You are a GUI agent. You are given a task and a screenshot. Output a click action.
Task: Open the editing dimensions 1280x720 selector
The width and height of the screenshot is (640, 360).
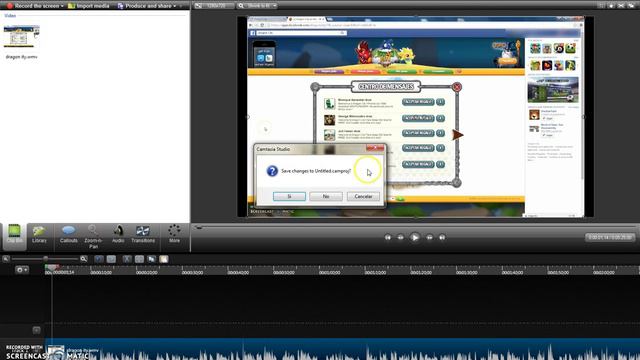[215, 6]
